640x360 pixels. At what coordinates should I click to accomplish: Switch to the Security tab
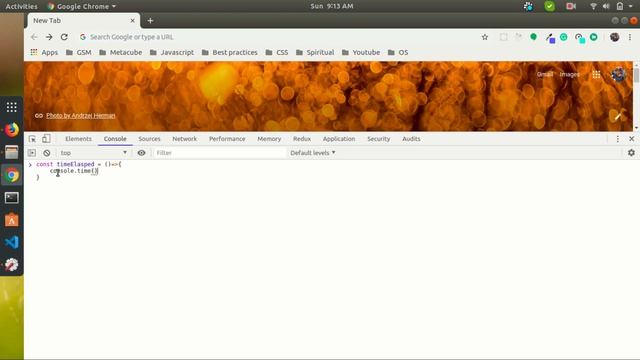[x=379, y=139]
